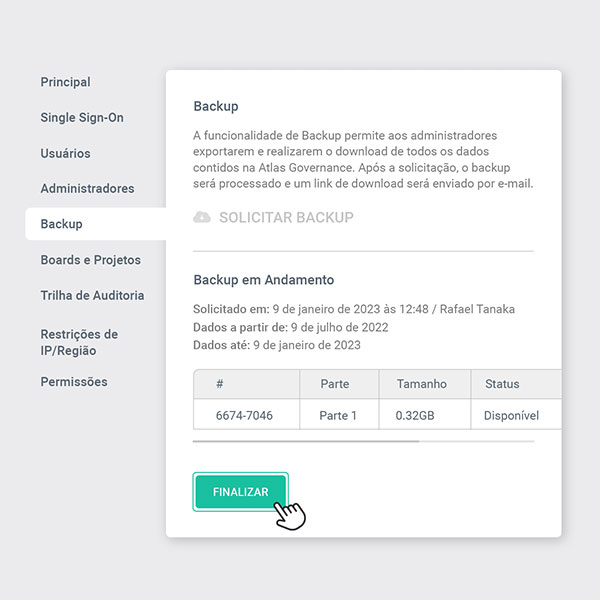
Task: Go to Single Sign-On settings
Action: [x=82, y=117]
